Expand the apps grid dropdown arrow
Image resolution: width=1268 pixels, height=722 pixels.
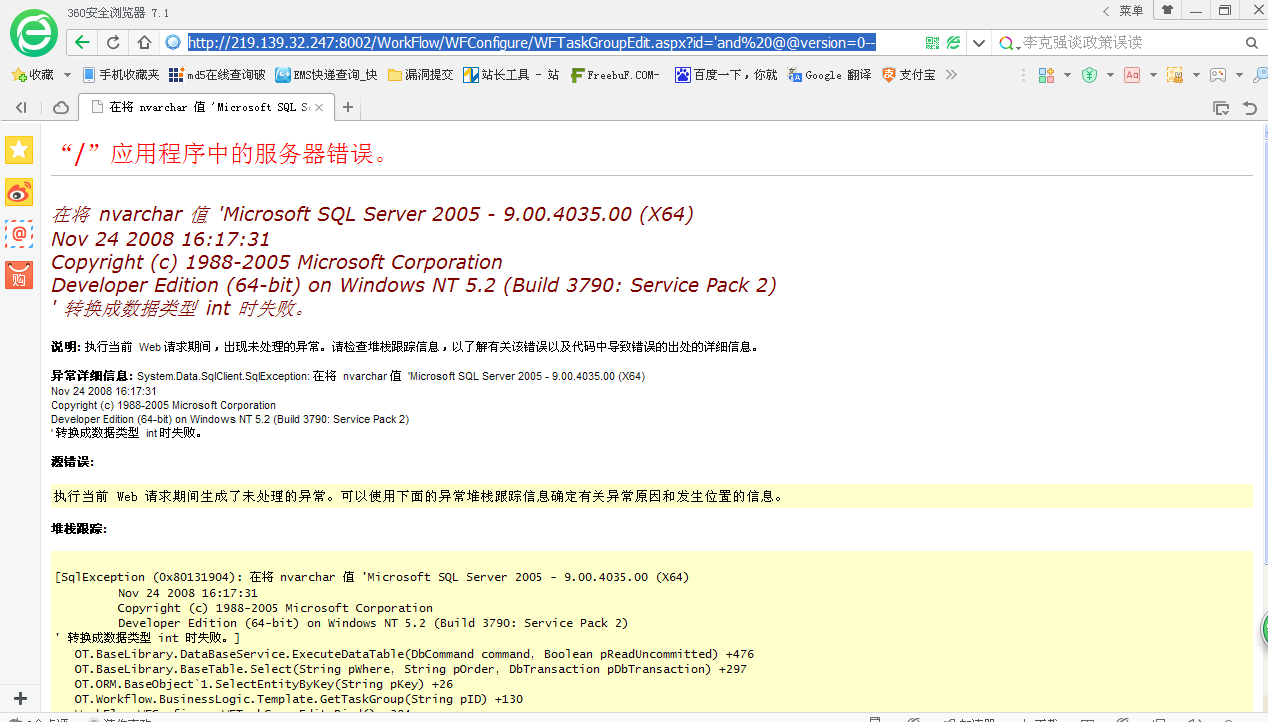pos(1067,75)
